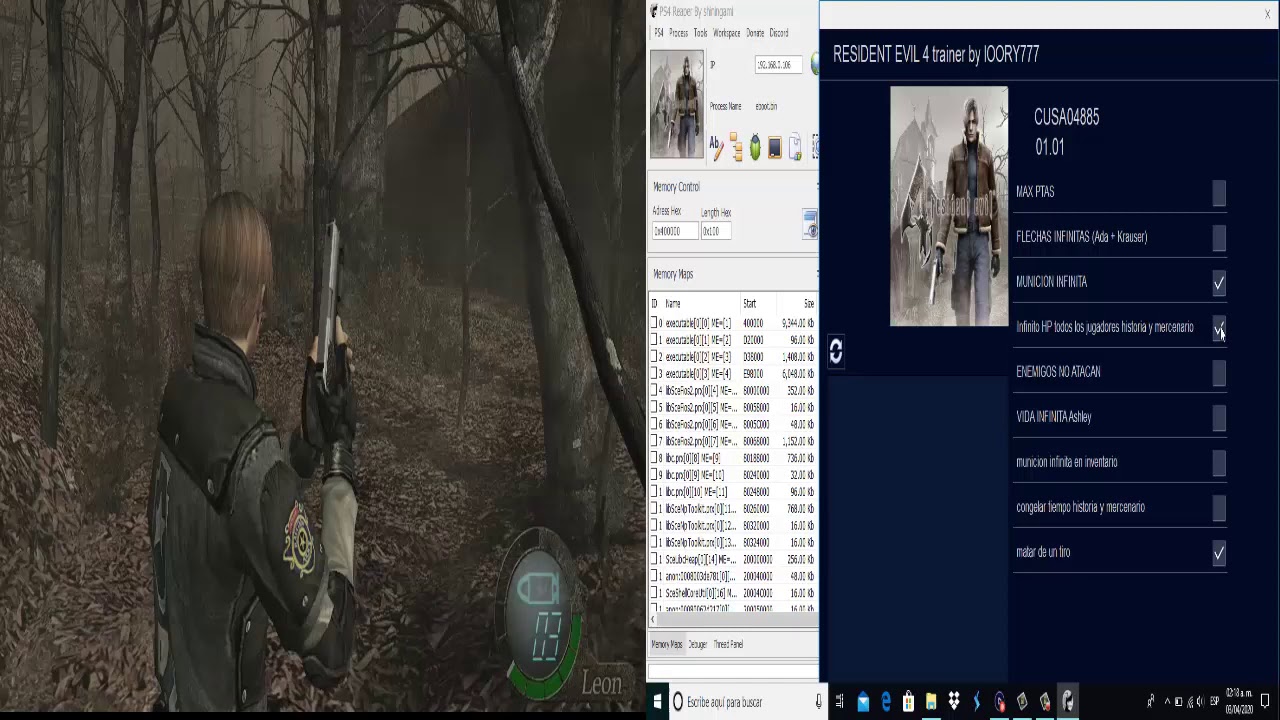Click the trainer refresh arrows icon
Image resolution: width=1280 pixels, height=720 pixels.
(836, 350)
